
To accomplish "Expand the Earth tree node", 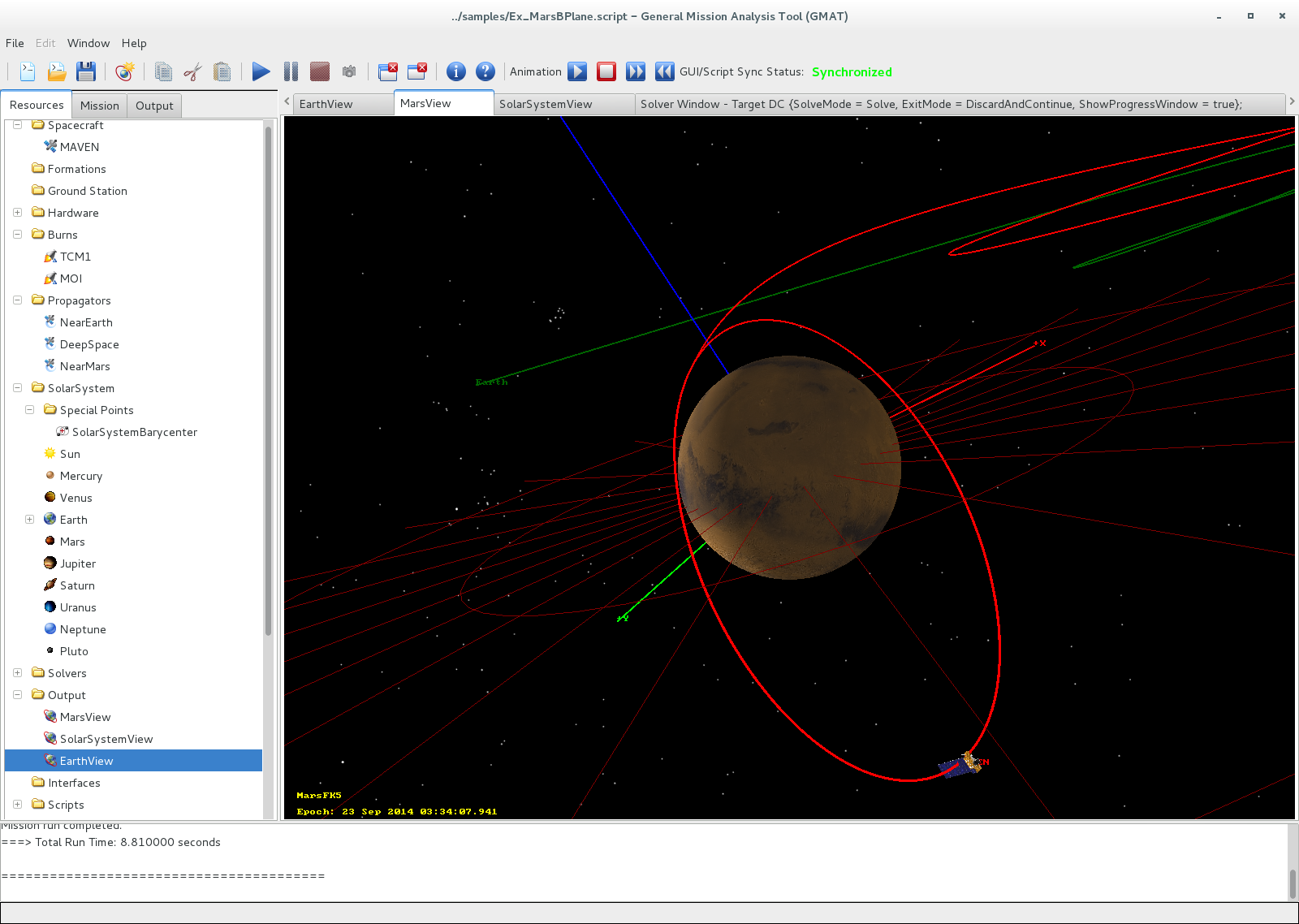I will pos(29,520).
